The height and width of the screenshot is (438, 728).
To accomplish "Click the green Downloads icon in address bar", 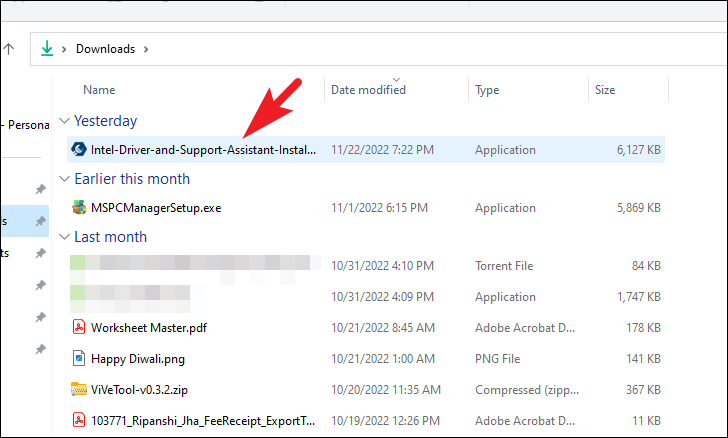I will click(x=46, y=48).
